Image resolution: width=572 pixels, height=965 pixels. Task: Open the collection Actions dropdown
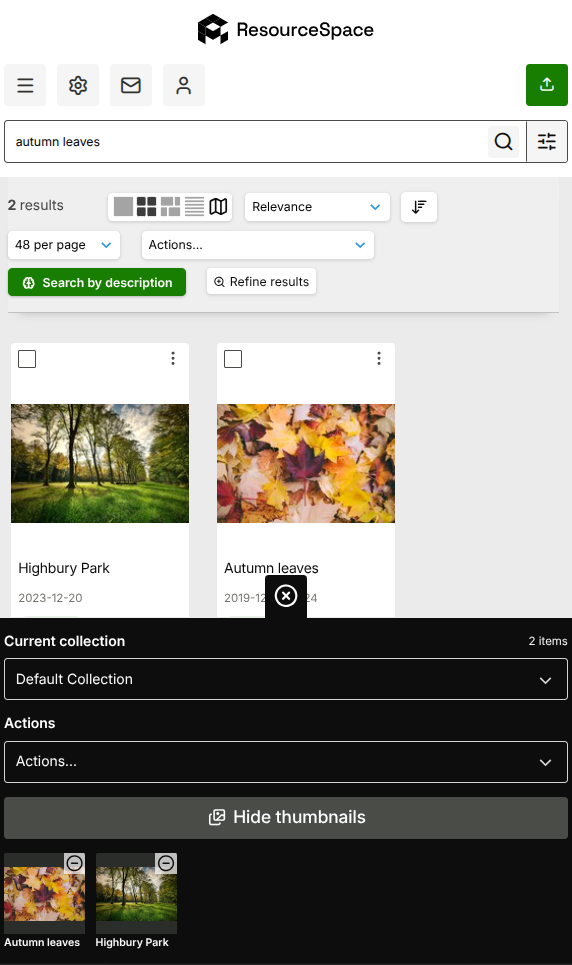pyautogui.click(x=286, y=762)
